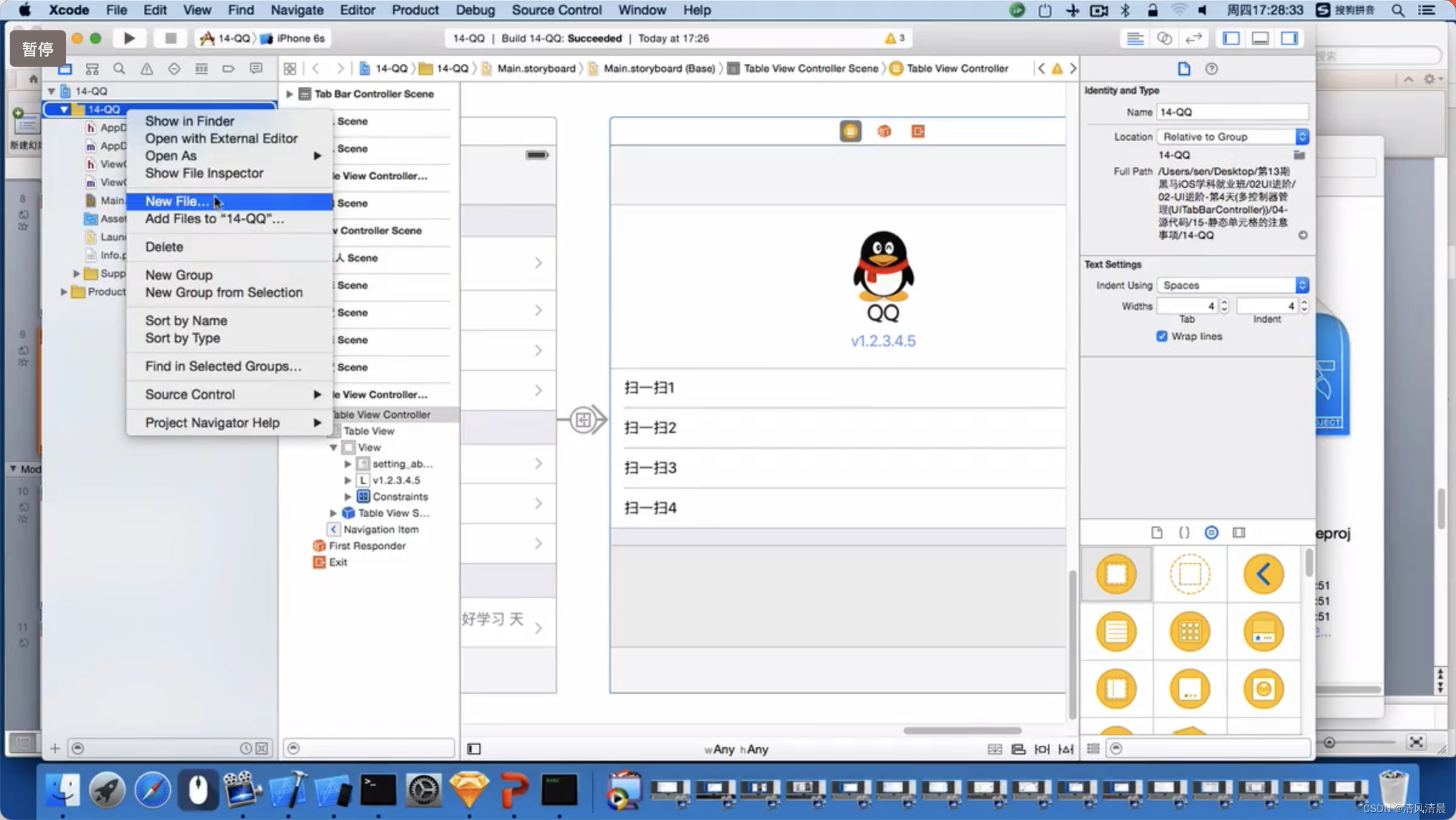The width and height of the screenshot is (1456, 820).
Task: Click the Tab width stepper
Action: pyautogui.click(x=1224, y=306)
